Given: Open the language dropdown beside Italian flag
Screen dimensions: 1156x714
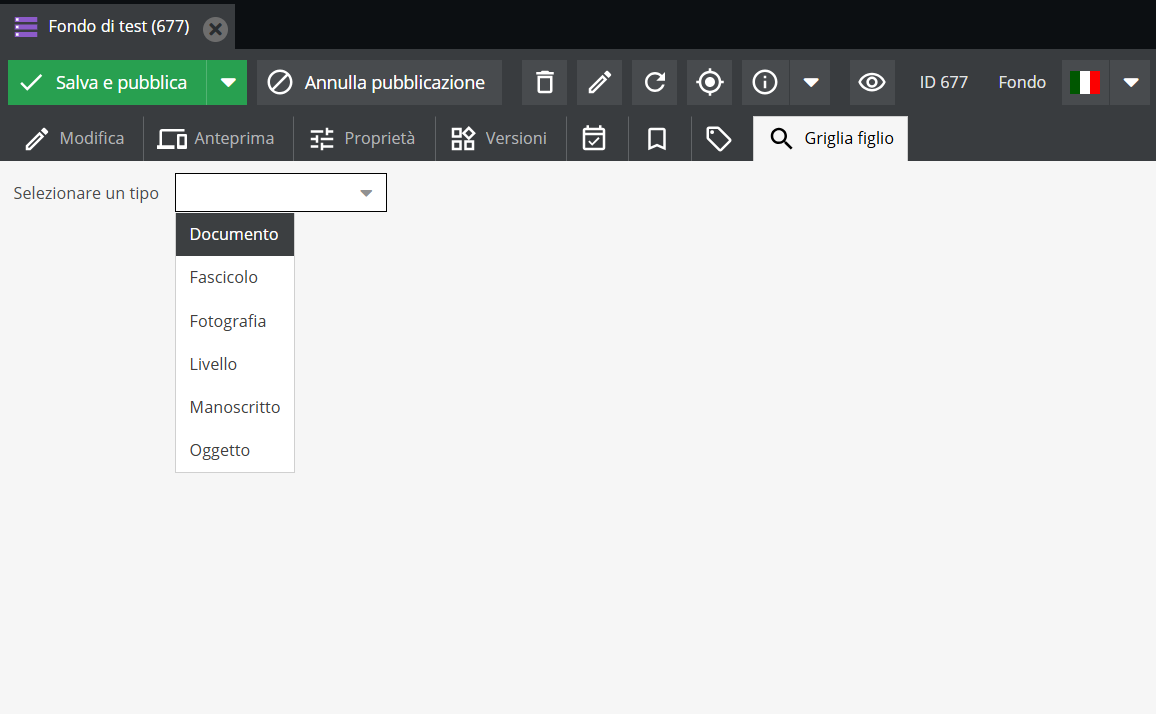Looking at the screenshot, I should [x=1130, y=82].
